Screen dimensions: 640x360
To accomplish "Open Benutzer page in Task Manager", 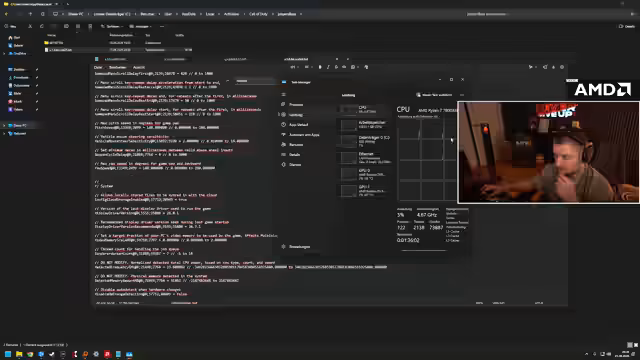I will point(296,144).
